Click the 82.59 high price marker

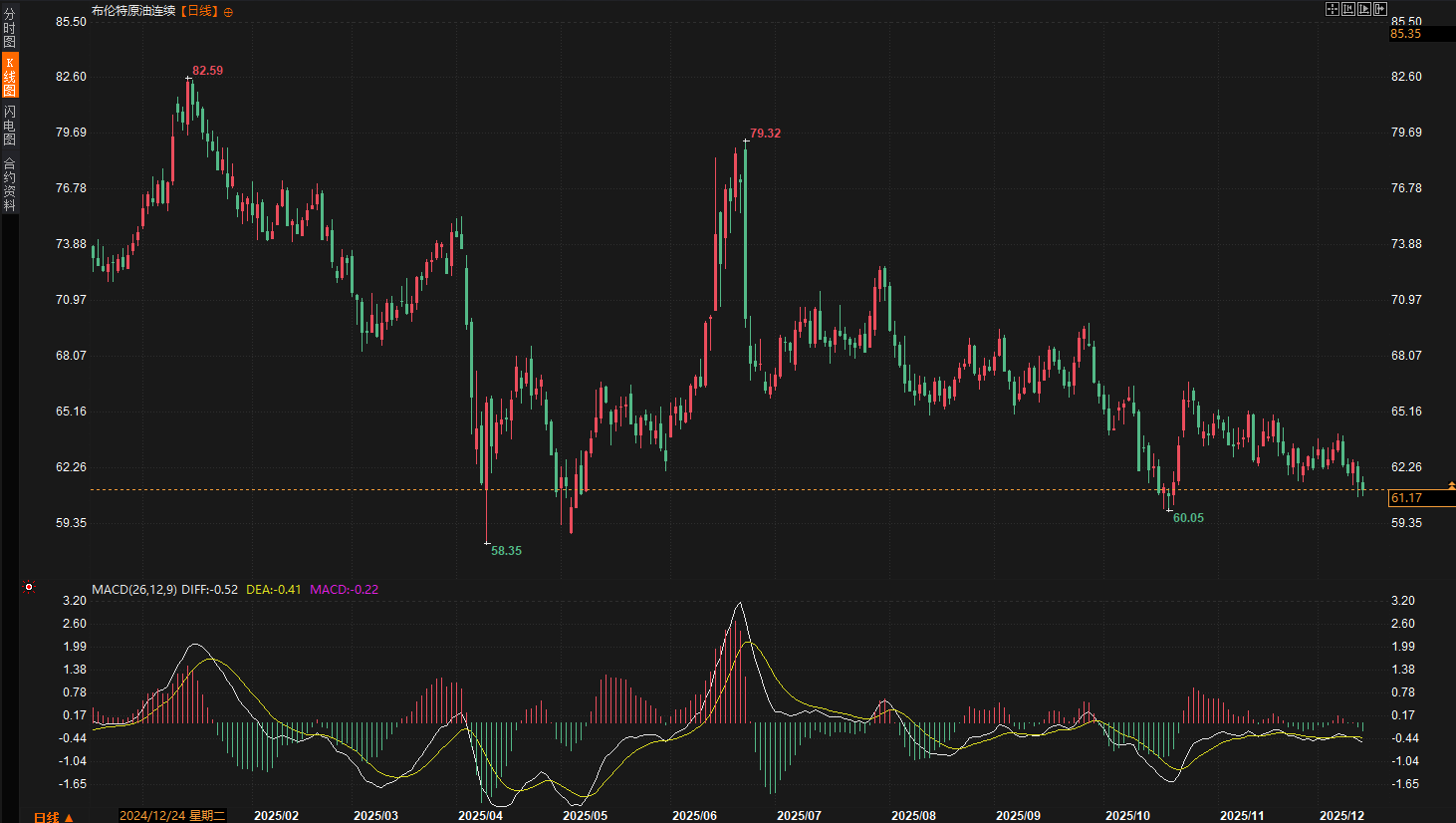click(x=208, y=71)
